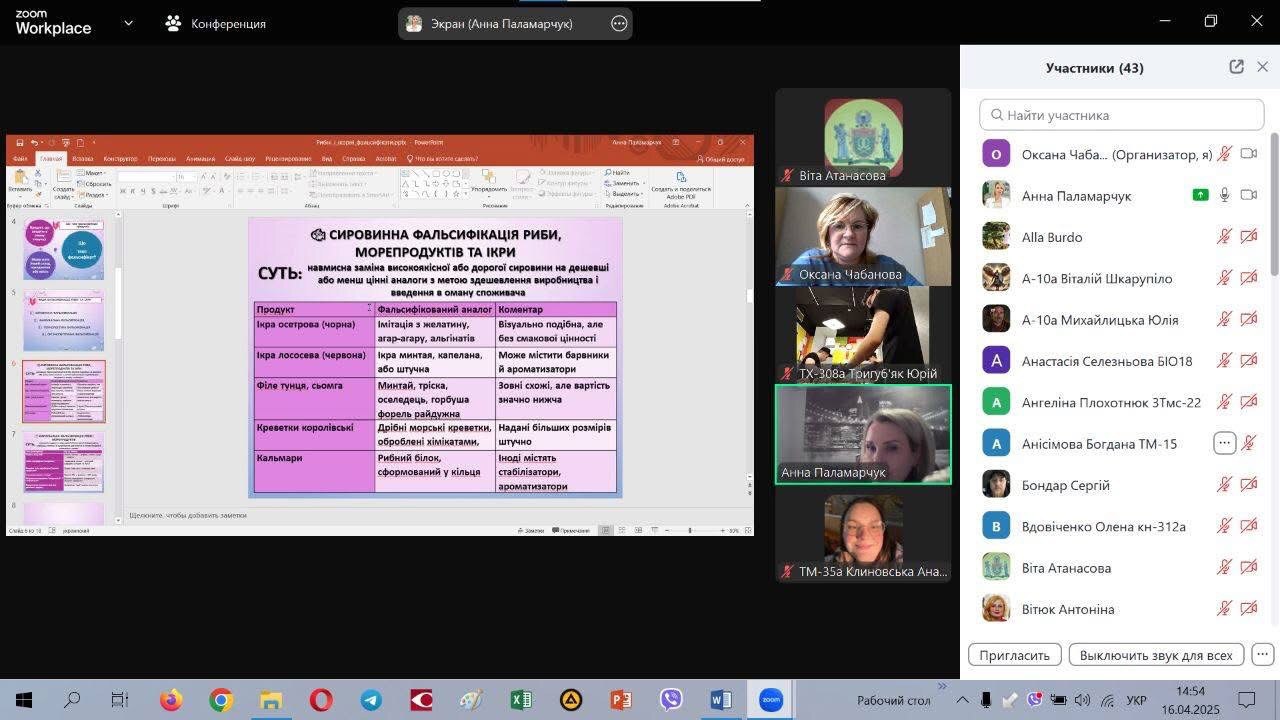
Task: Open the Выделить dropdown in ribbon
Action: pyautogui.click(x=625, y=194)
